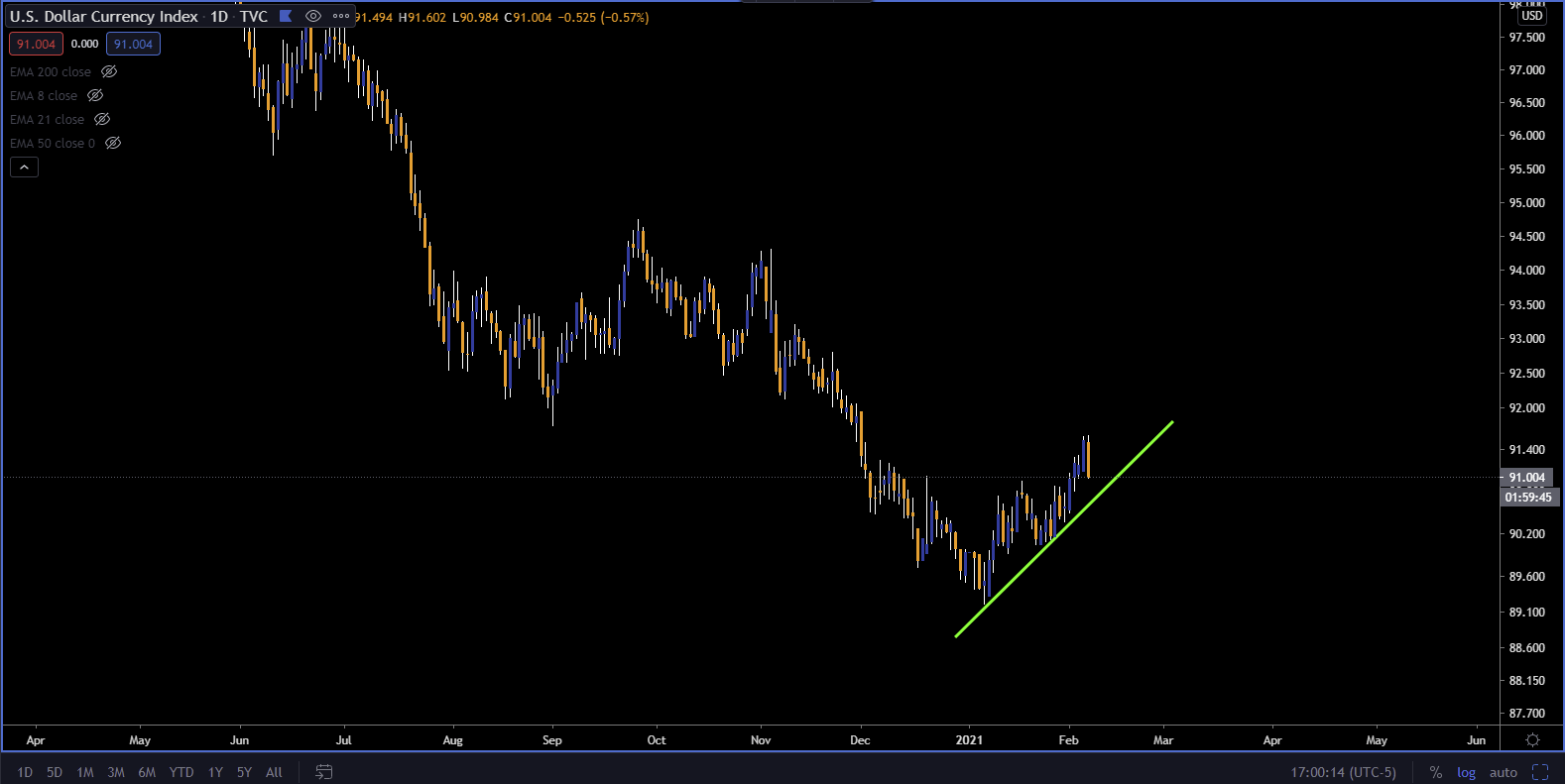Open the Go to date calendar icon

click(323, 772)
